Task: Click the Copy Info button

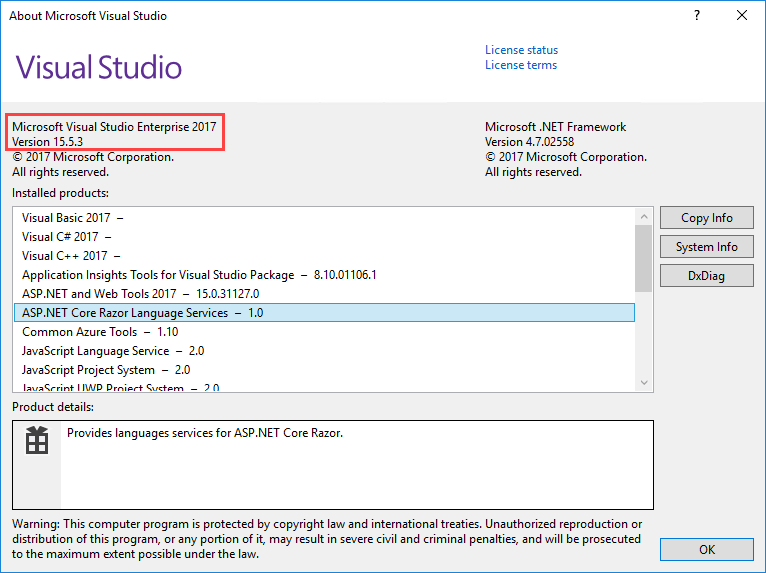Action: tap(706, 218)
